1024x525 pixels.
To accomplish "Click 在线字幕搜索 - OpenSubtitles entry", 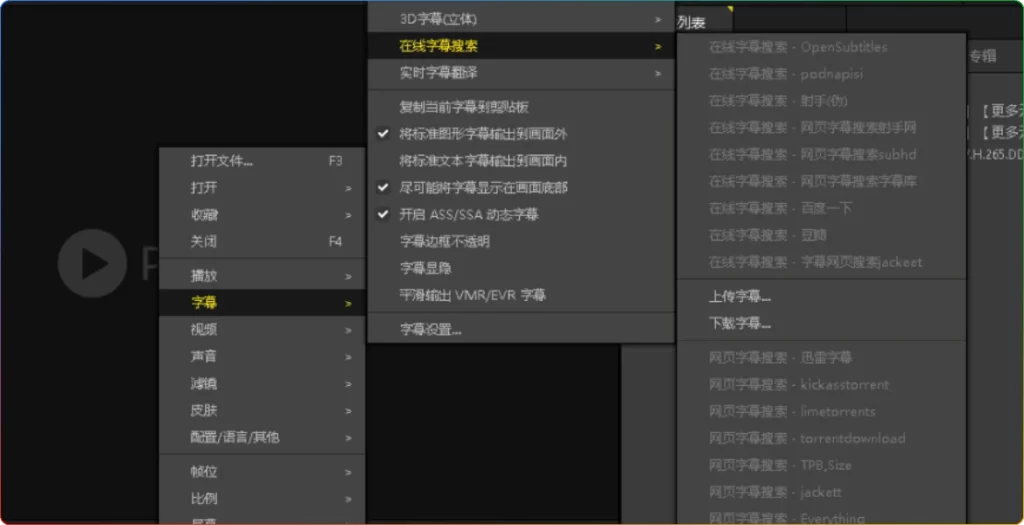I will (797, 47).
